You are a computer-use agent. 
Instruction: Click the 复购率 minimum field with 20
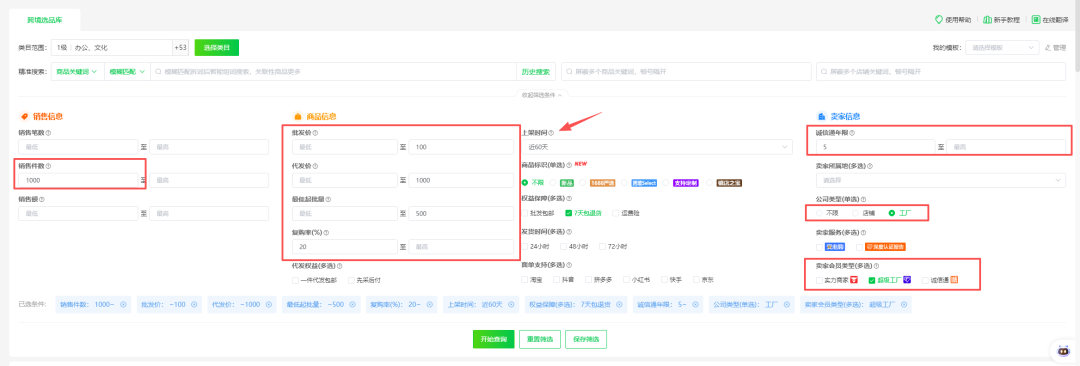[346, 246]
